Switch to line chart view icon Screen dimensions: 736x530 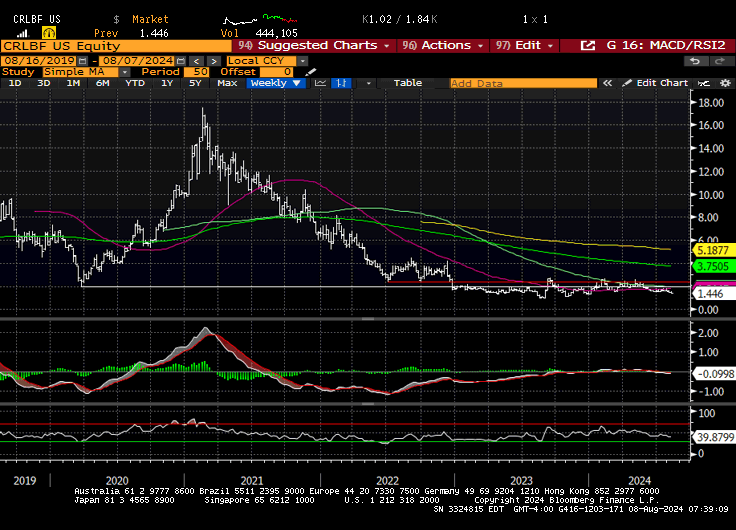point(321,83)
